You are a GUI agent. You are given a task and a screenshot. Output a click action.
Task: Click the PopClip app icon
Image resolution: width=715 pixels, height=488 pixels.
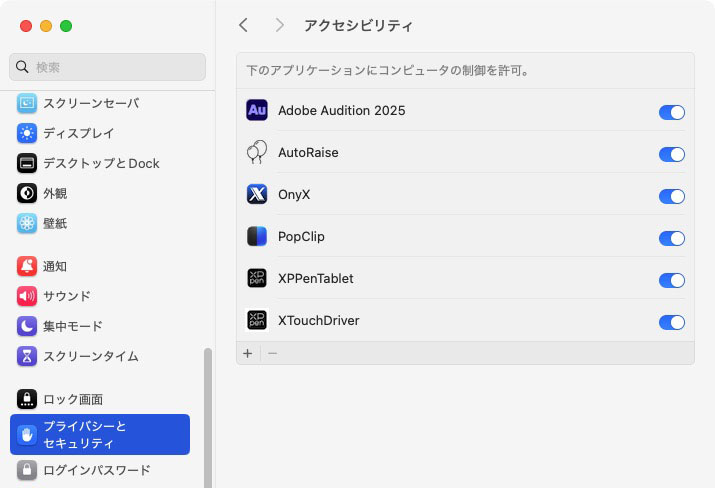point(257,237)
